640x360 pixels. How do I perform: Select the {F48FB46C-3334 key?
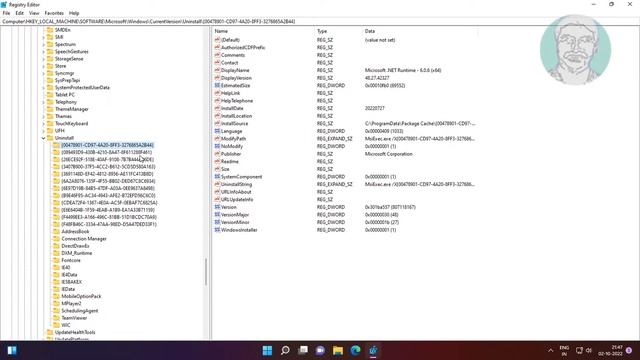point(109,224)
